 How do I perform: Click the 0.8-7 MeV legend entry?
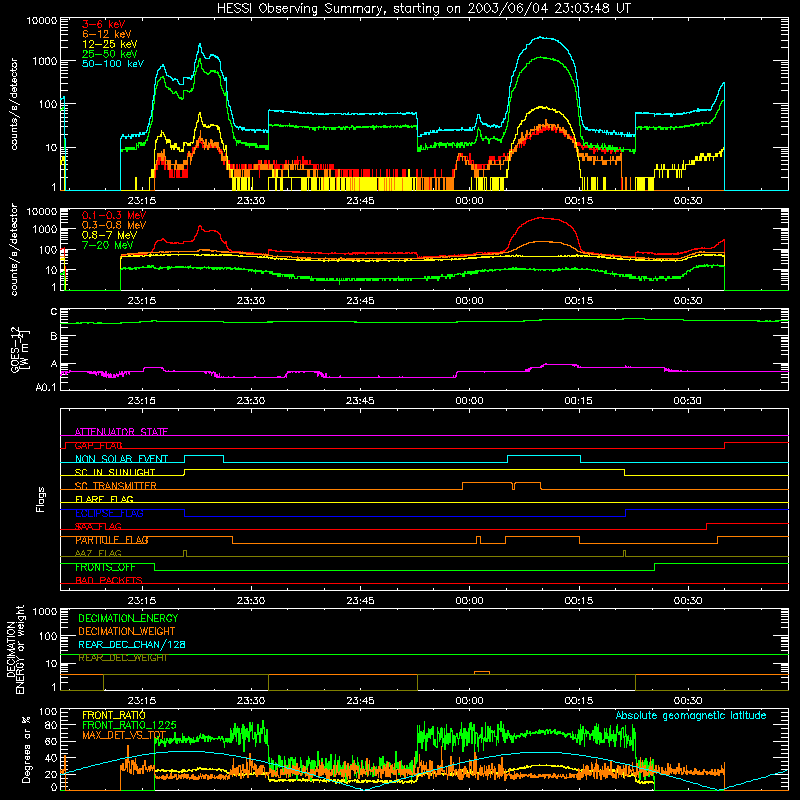[x=109, y=235]
